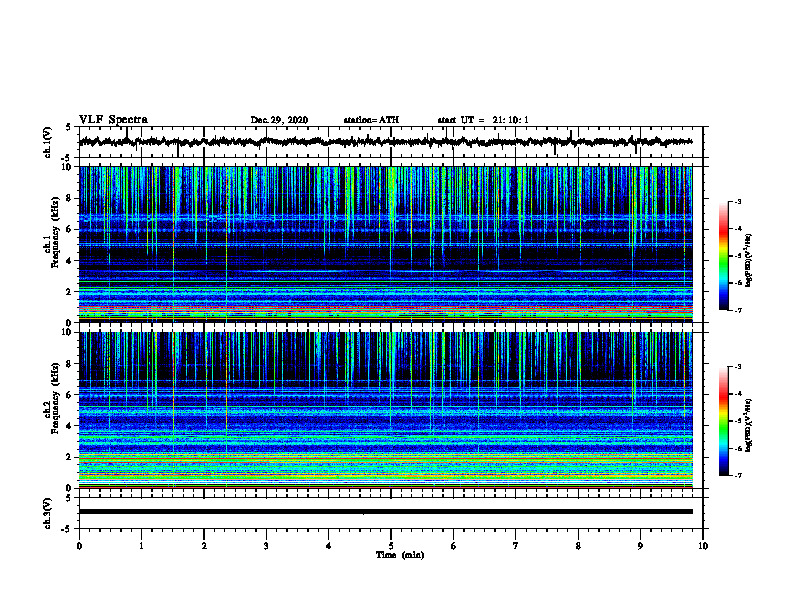Click the thick black ch.3 signal bar

pyautogui.click(x=385, y=512)
